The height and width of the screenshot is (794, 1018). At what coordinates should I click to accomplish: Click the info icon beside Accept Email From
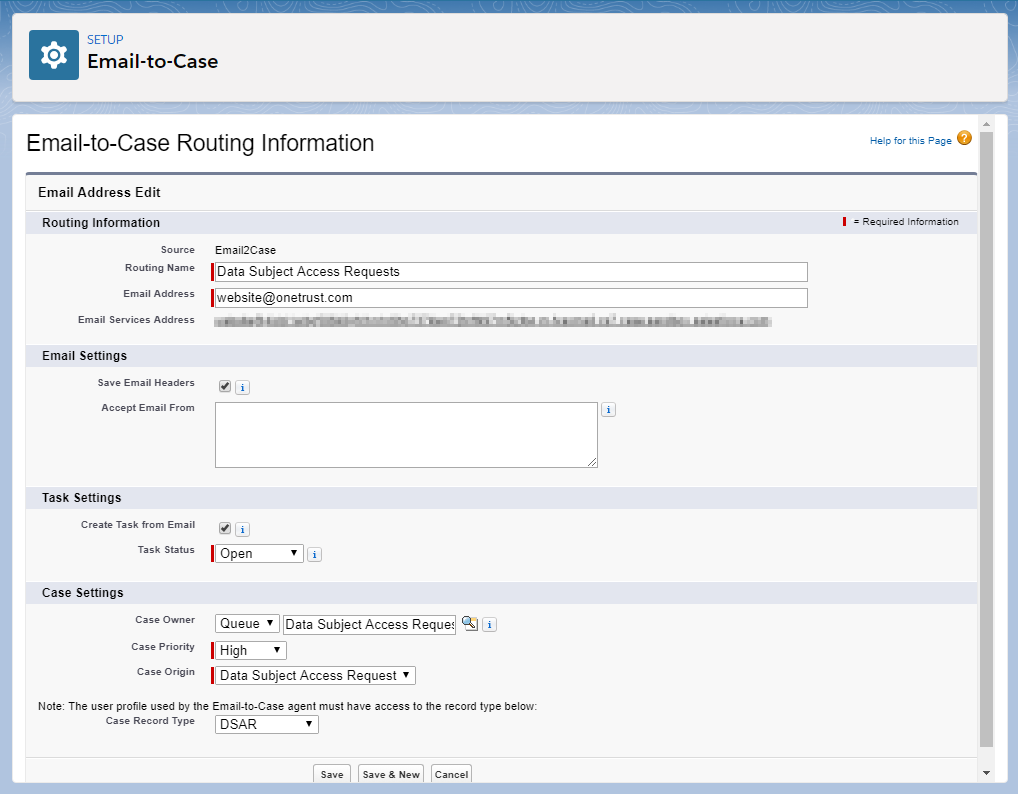click(608, 409)
